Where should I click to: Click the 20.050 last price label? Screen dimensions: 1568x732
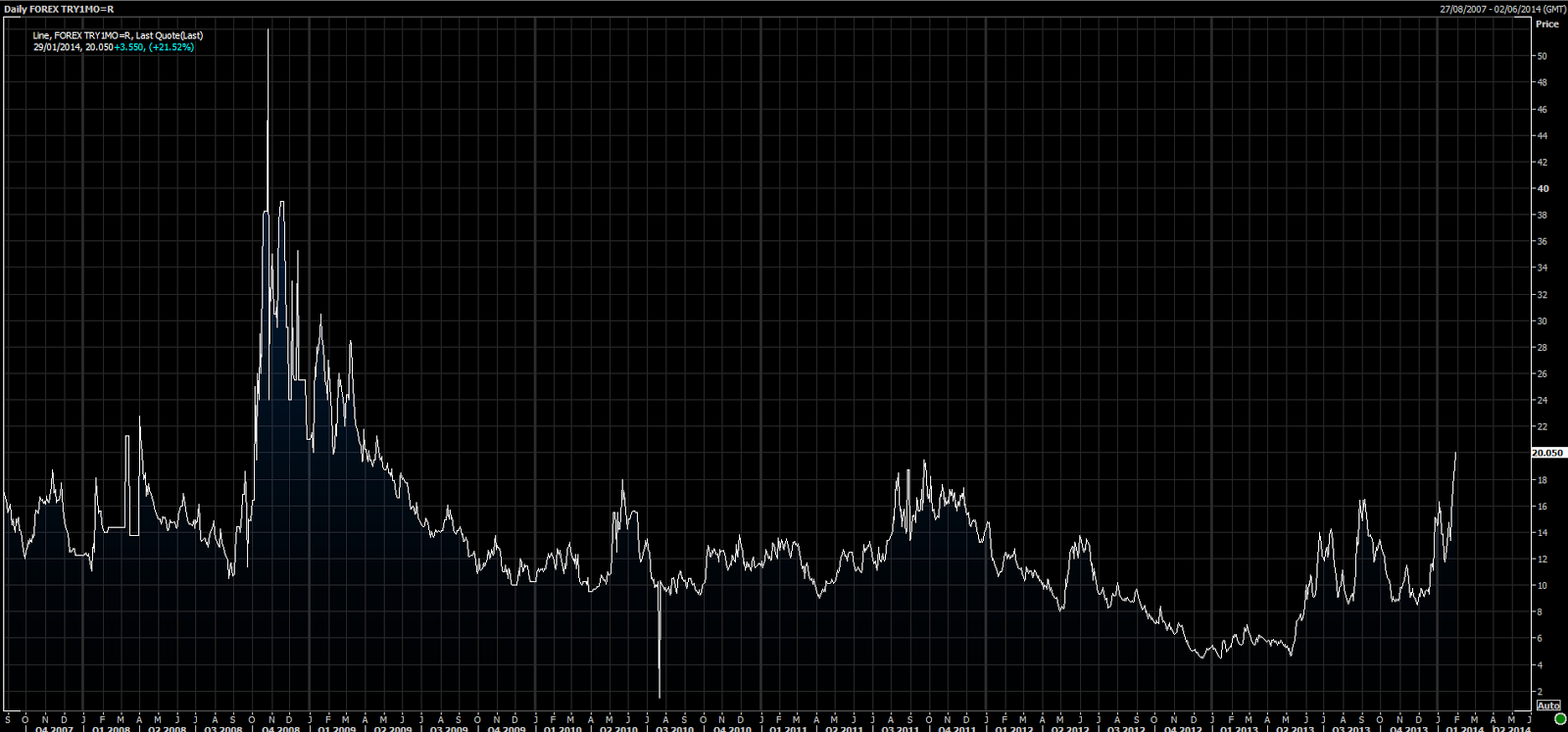pos(1547,453)
